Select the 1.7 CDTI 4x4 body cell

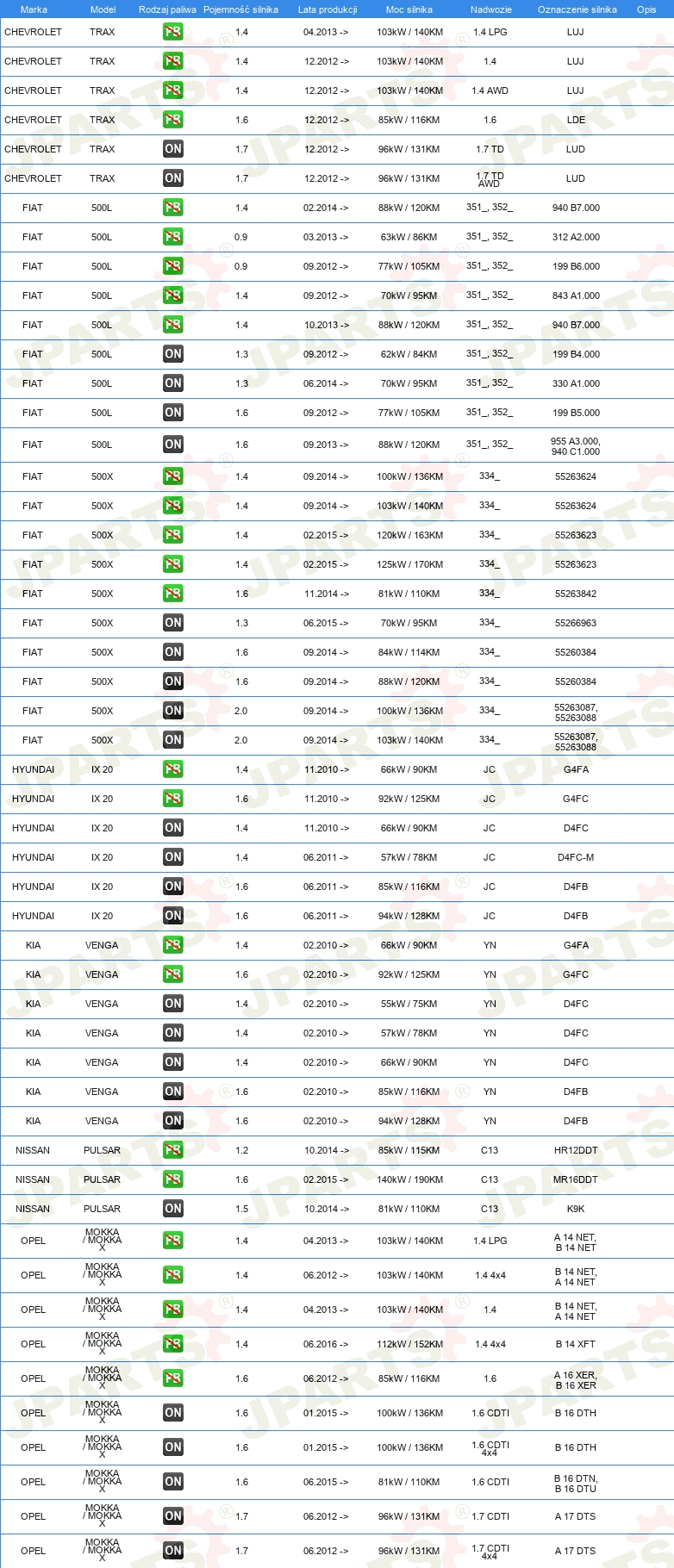tap(490, 1551)
